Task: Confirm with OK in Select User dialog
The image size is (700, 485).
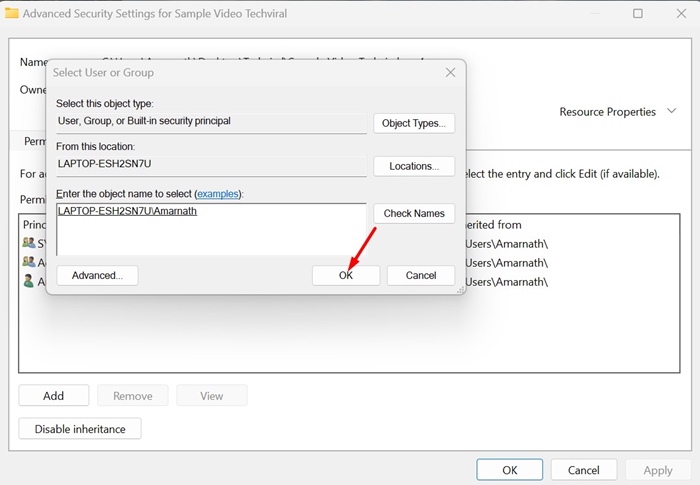Action: click(x=345, y=275)
